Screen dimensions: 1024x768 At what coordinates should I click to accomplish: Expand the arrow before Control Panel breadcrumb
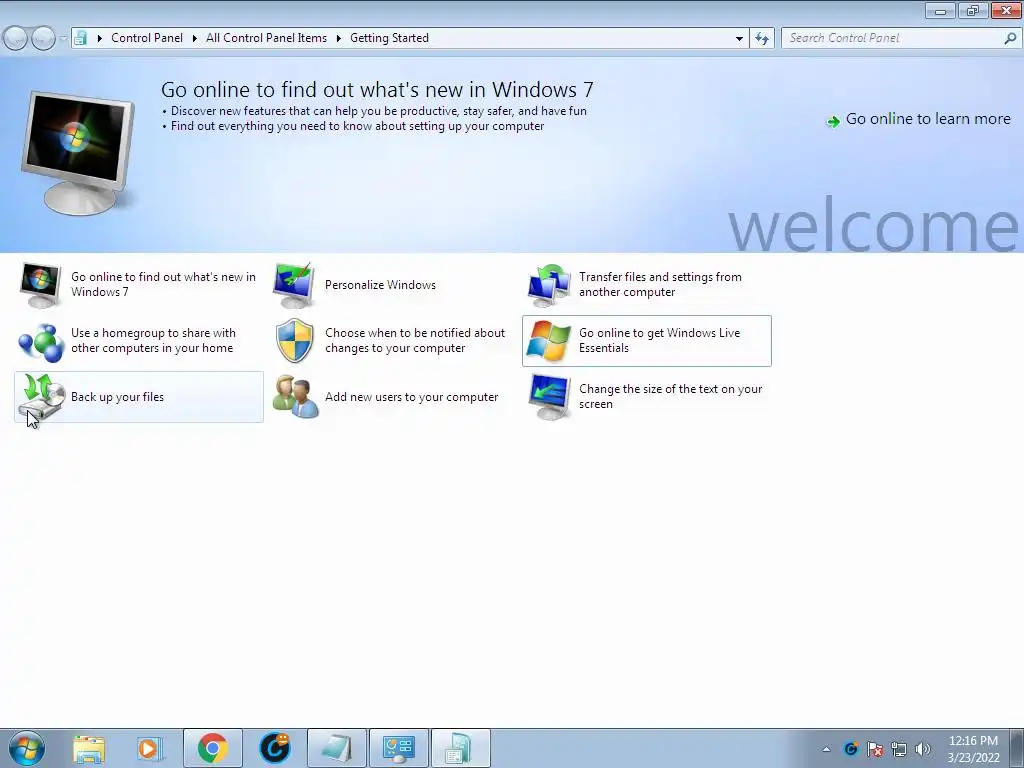(99, 38)
